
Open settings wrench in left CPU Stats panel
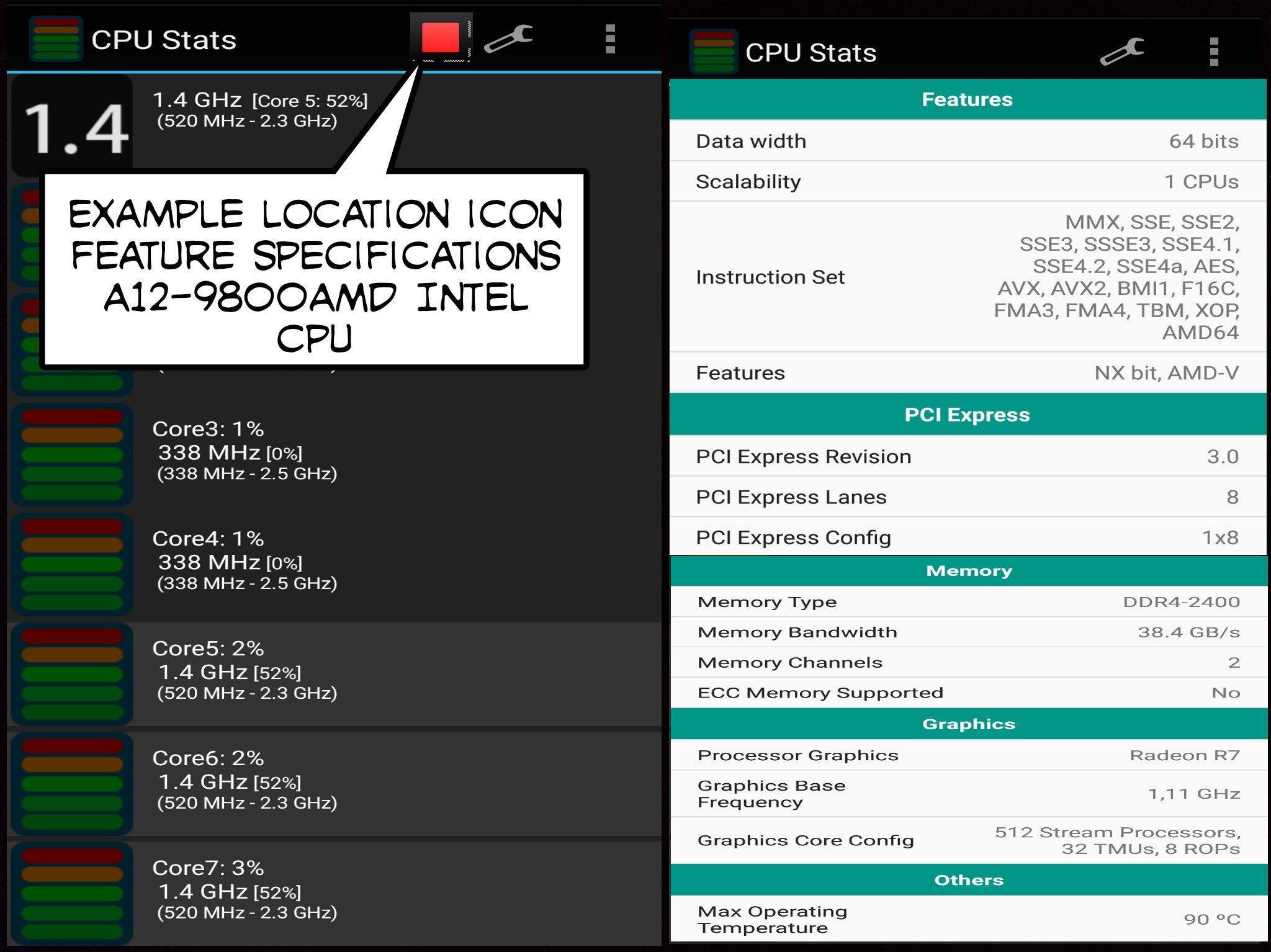(x=508, y=39)
